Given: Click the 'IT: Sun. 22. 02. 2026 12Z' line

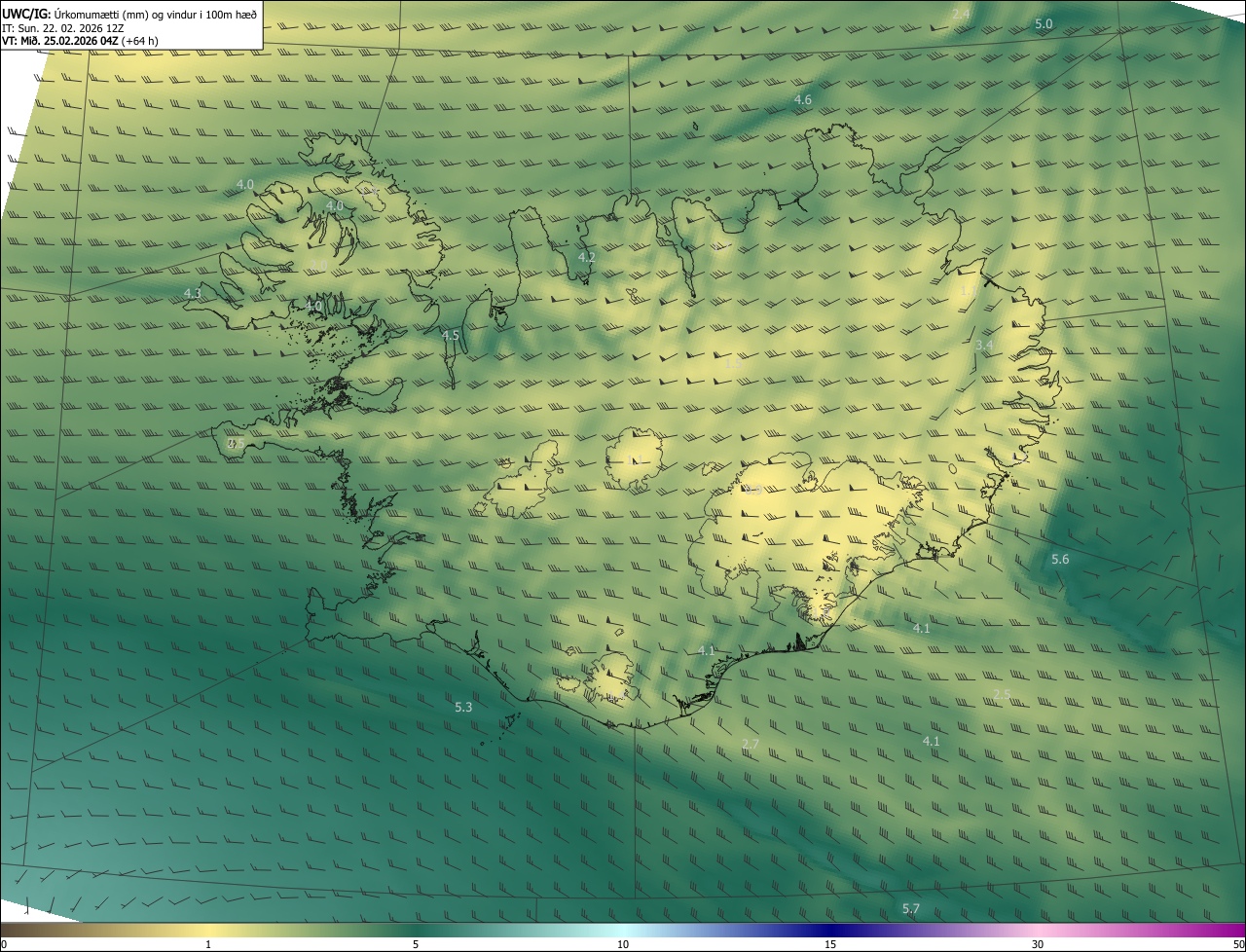Looking at the screenshot, I should pos(63,27).
